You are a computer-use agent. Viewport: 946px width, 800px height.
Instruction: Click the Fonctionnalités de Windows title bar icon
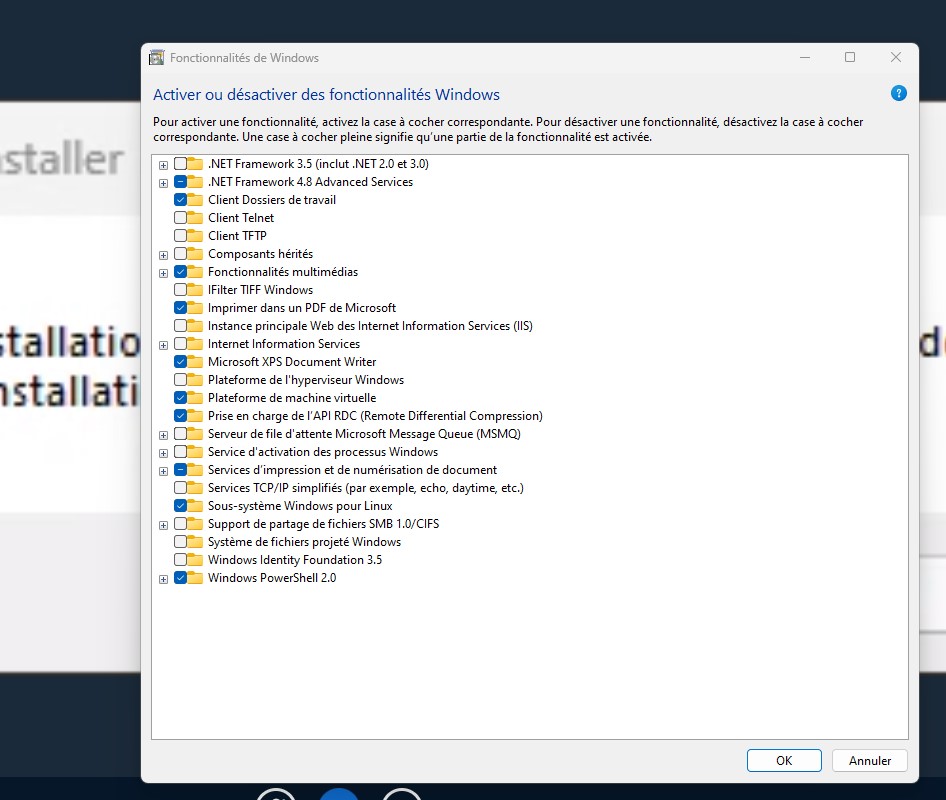[157, 58]
